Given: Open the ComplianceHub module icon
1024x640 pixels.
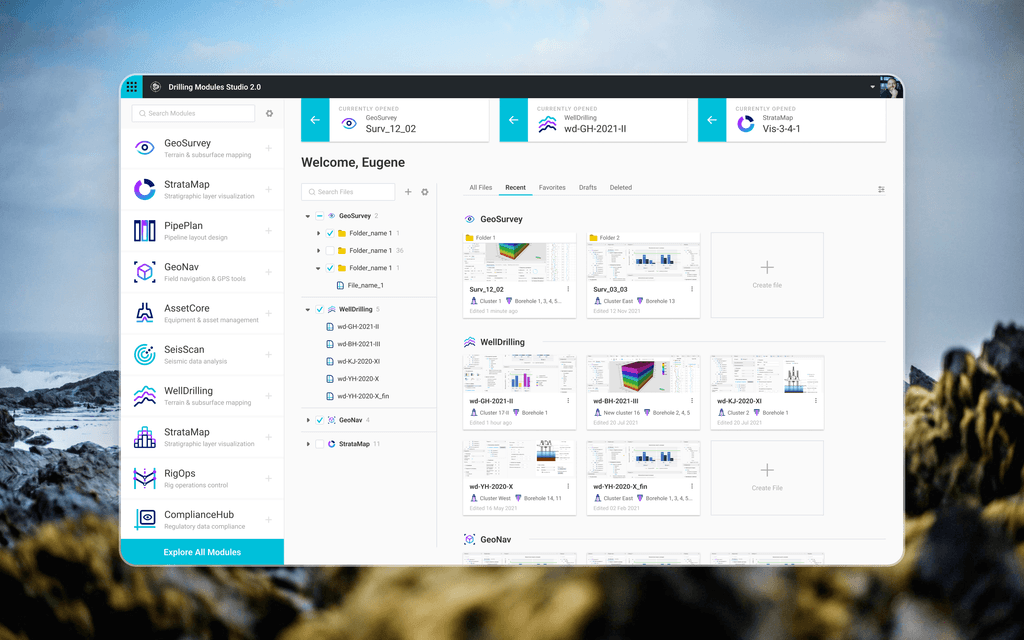Looking at the screenshot, I should click(144, 519).
